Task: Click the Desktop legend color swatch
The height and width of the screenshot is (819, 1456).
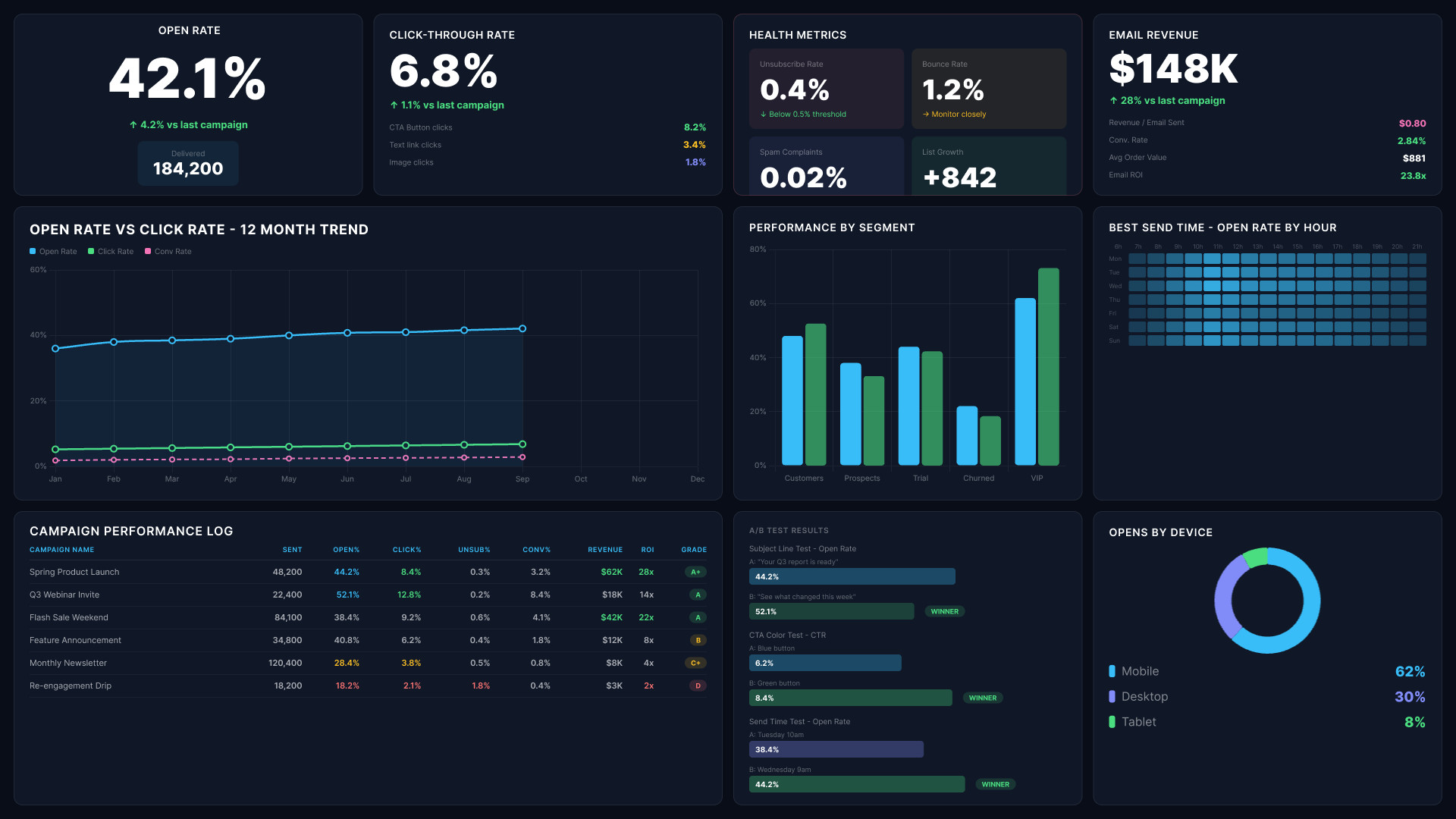Action: pyautogui.click(x=1112, y=696)
